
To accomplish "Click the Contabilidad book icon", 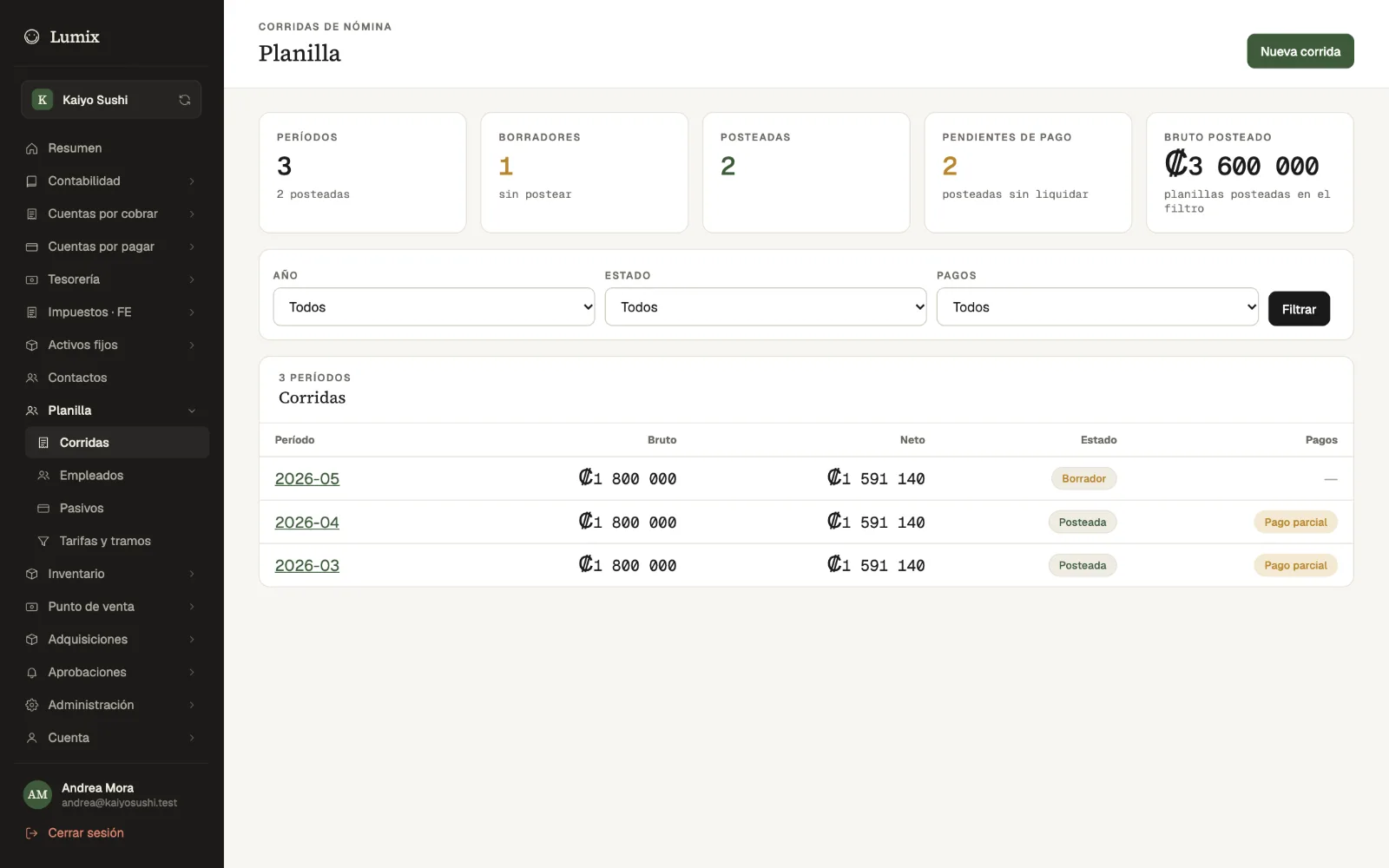I will tap(32, 181).
